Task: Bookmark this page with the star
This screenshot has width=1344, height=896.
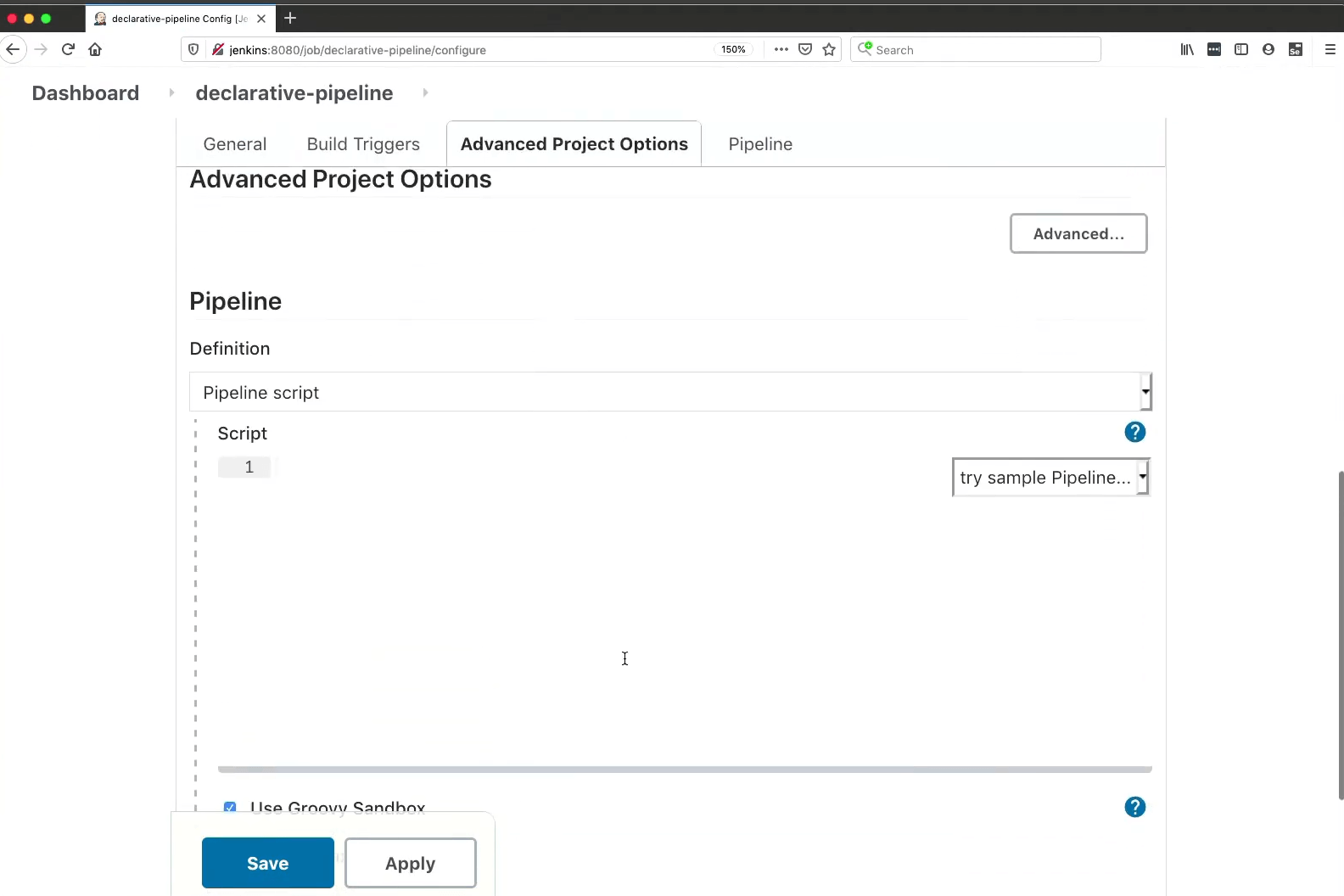Action: click(x=829, y=49)
